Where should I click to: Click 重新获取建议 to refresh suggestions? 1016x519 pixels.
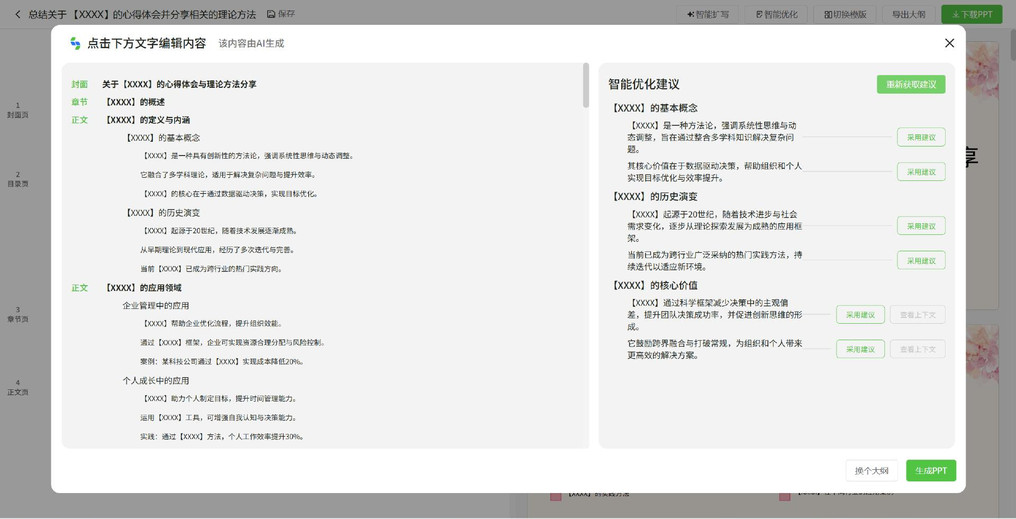(910, 84)
